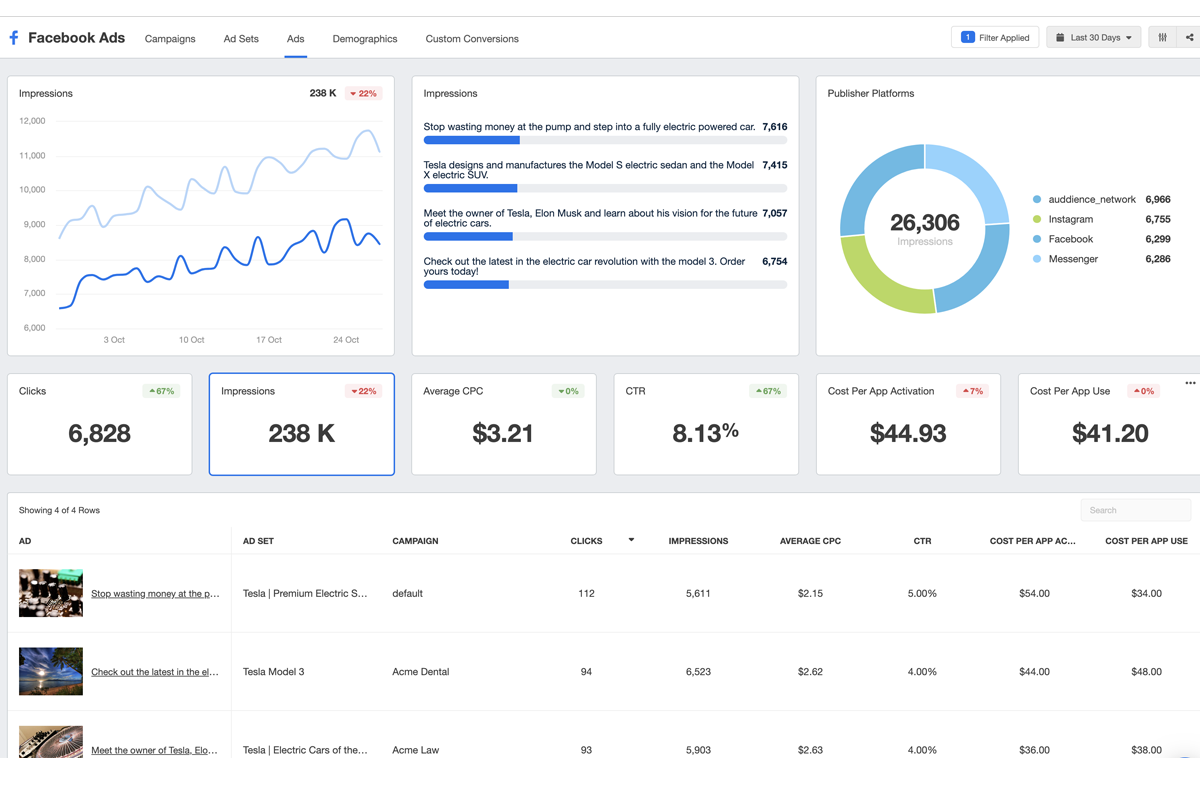Select the CTR metric card

click(x=706, y=424)
